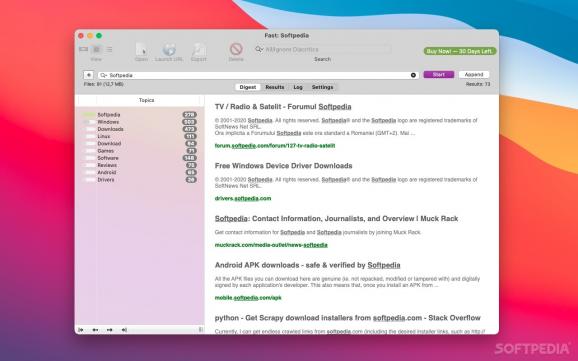Open the drivers.softpedia.com link
Viewport: 578px width, 361px height.
point(243,198)
